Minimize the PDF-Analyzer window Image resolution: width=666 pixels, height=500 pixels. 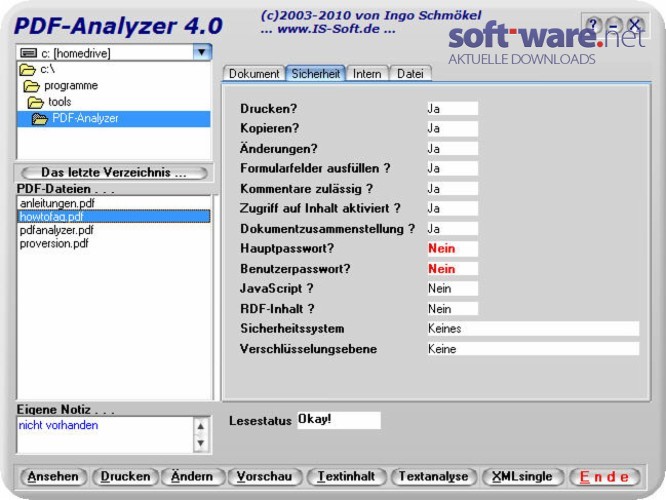tap(614, 25)
